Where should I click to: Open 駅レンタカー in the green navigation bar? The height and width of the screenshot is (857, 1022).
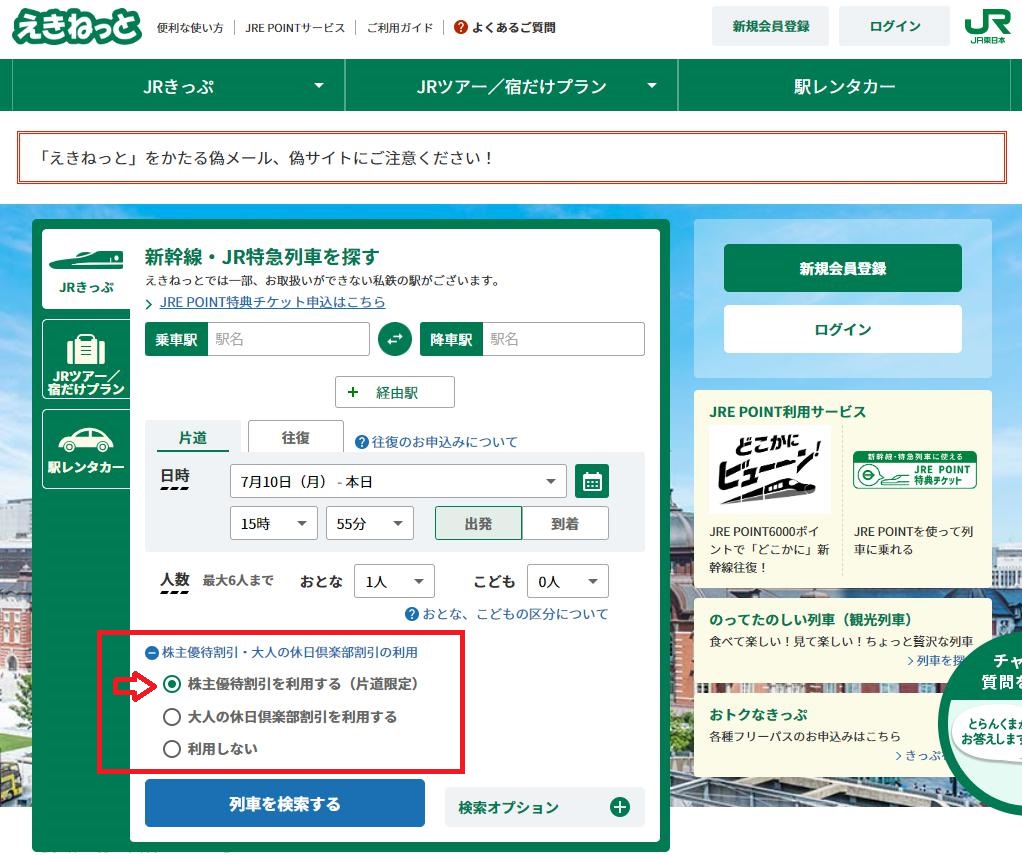pos(845,86)
